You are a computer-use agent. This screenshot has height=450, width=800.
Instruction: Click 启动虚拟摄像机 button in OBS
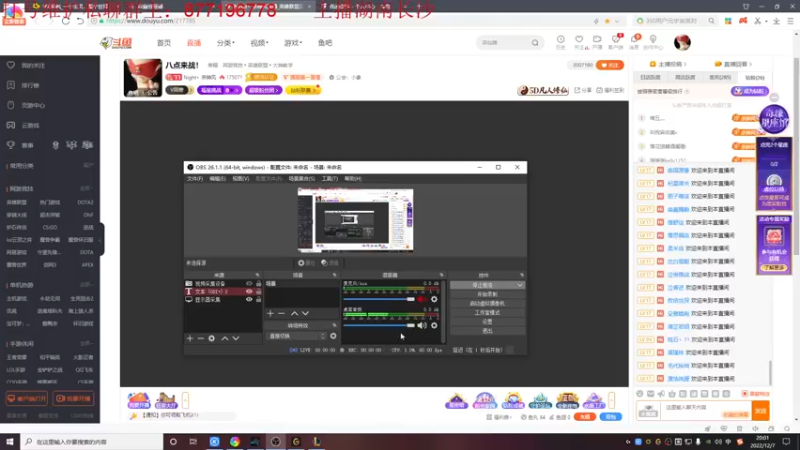tap(487, 304)
